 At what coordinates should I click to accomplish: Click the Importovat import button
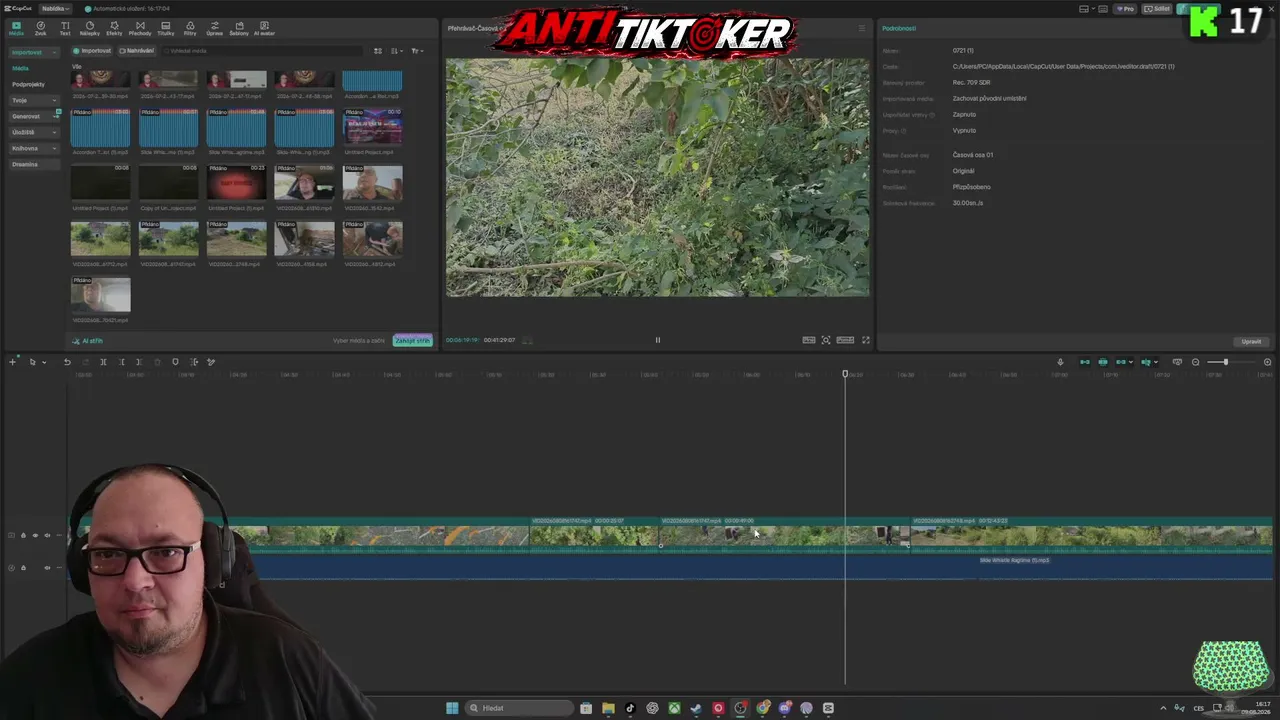coord(92,51)
